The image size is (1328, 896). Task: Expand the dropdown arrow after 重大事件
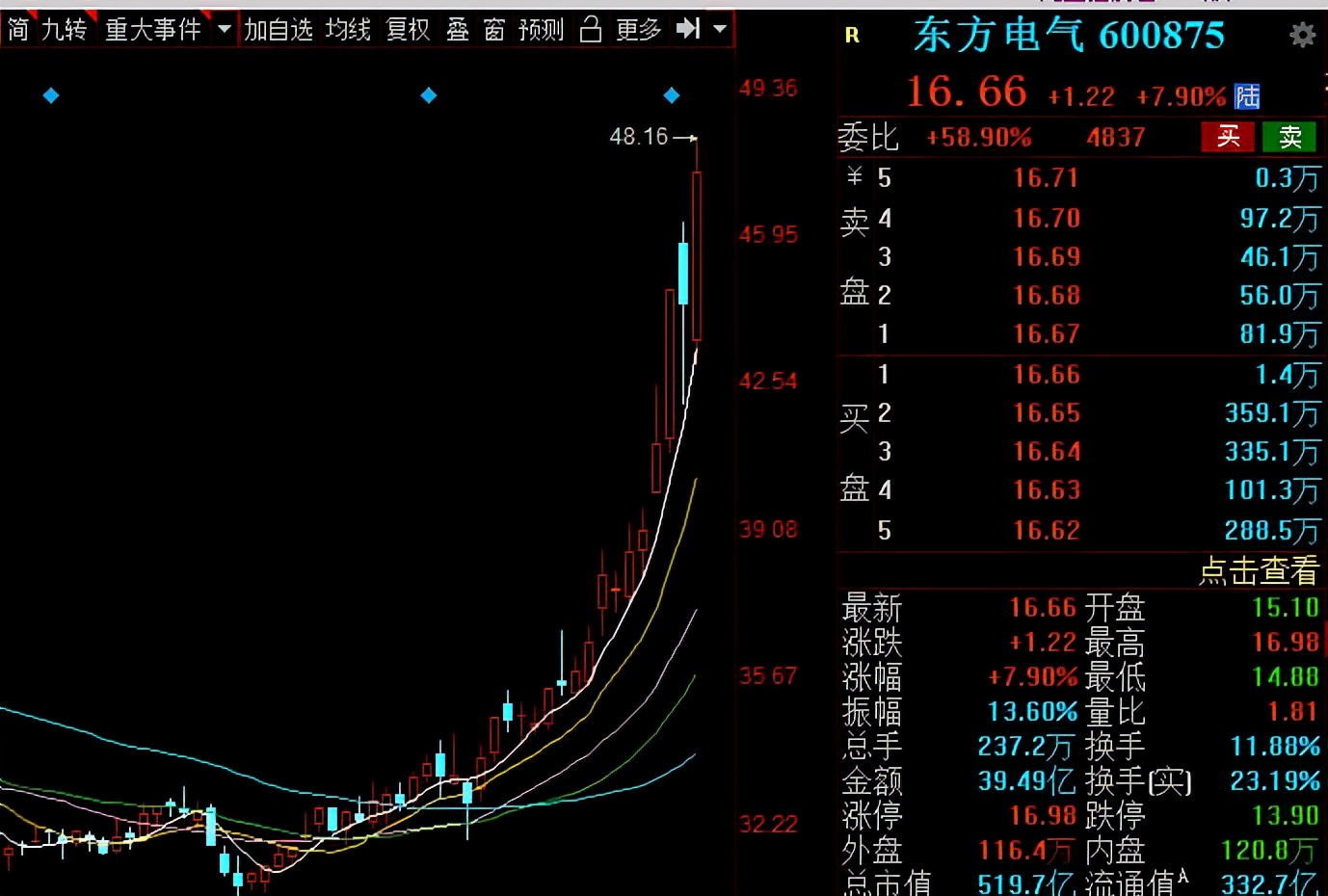[x=225, y=29]
